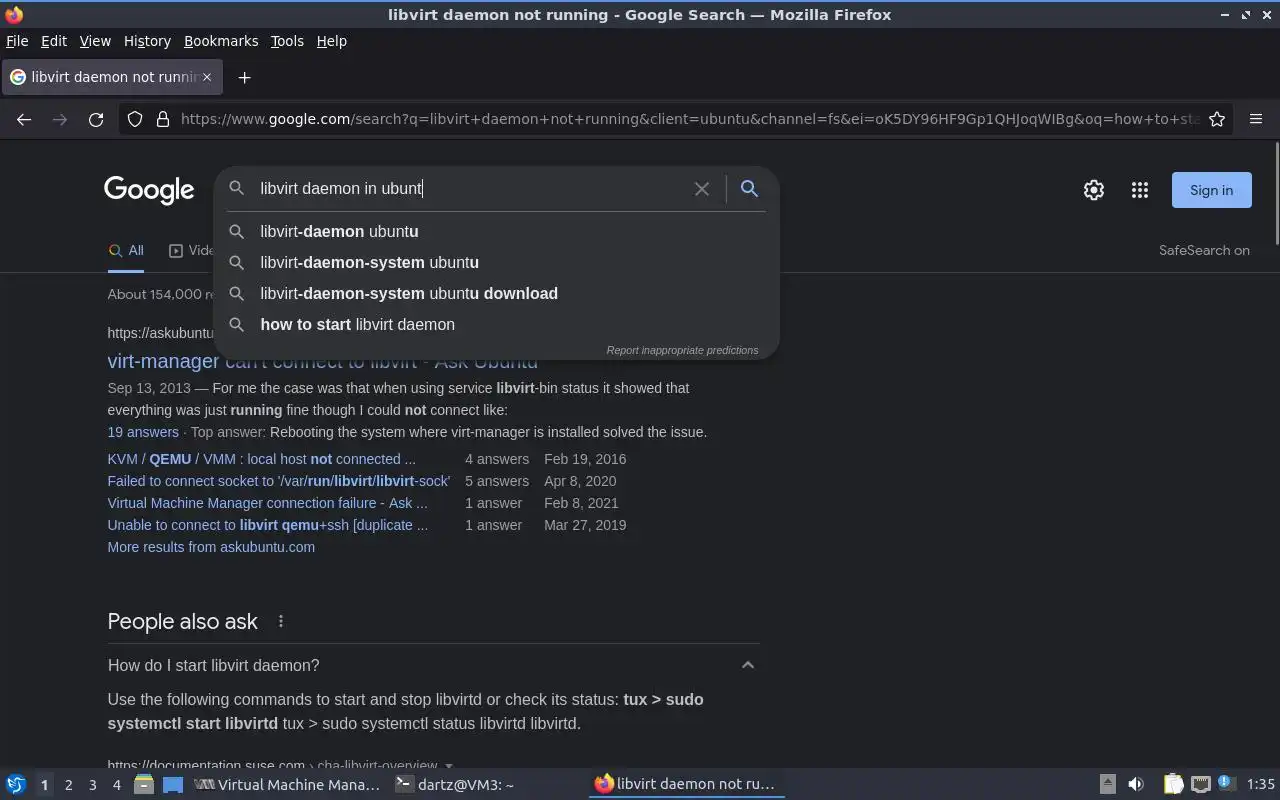Viewport: 1280px width, 800px height.
Task: Open the Google apps grid
Action: click(1140, 190)
